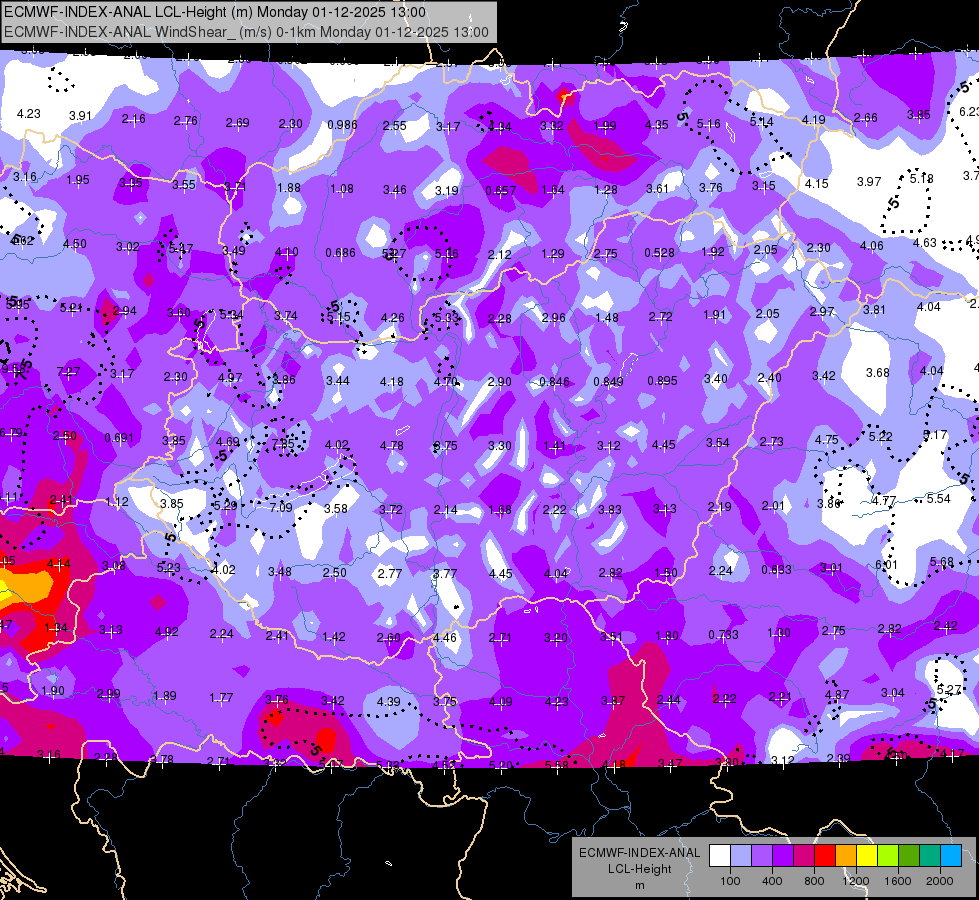This screenshot has height=900, width=979.
Task: Click the wind shear value 0.686
Action: pos(341,253)
